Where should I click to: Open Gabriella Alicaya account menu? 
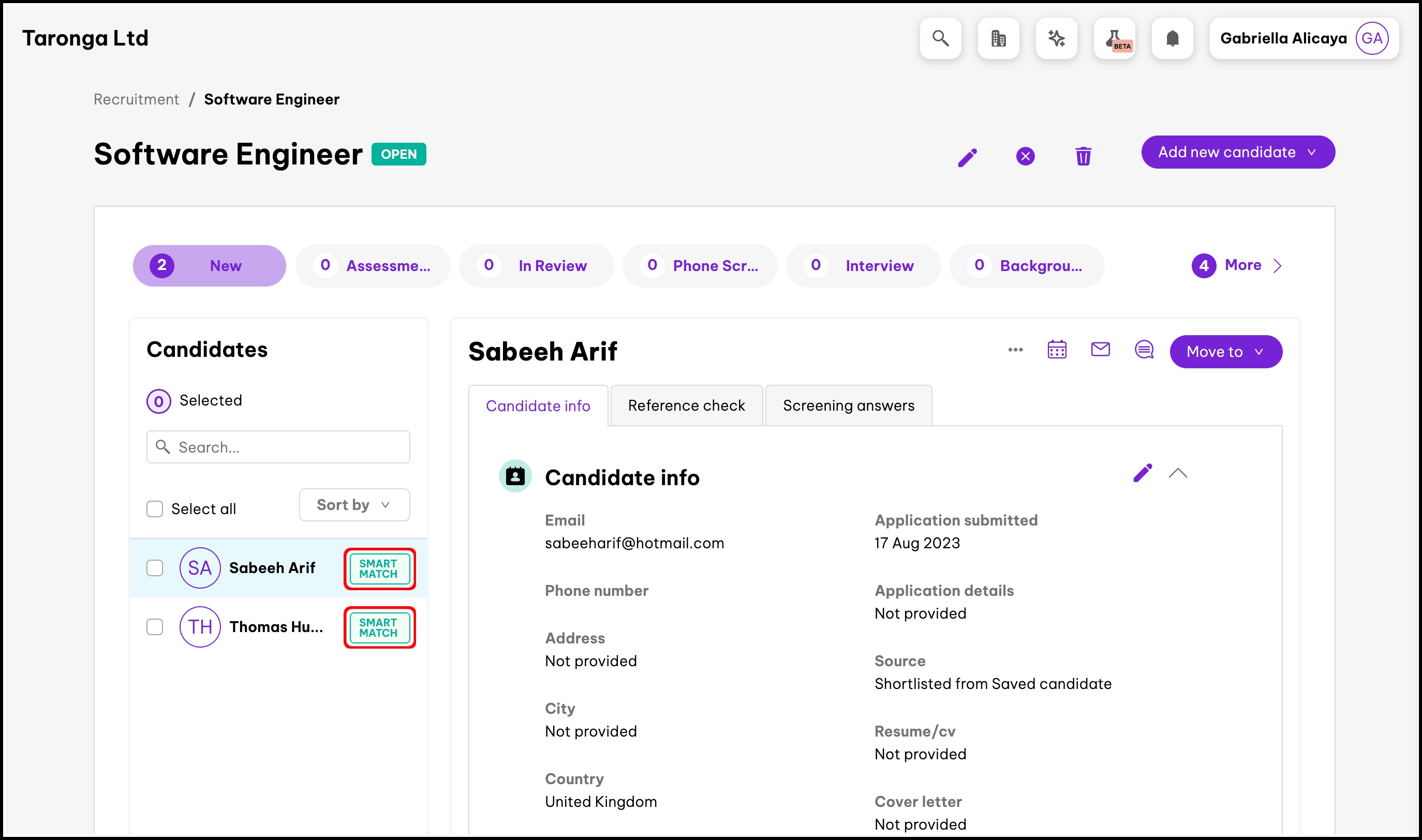pyautogui.click(x=1303, y=38)
